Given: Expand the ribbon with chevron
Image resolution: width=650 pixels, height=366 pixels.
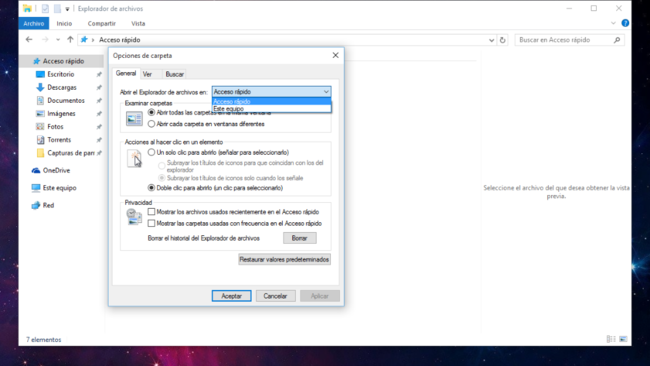Looking at the screenshot, I should point(614,23).
